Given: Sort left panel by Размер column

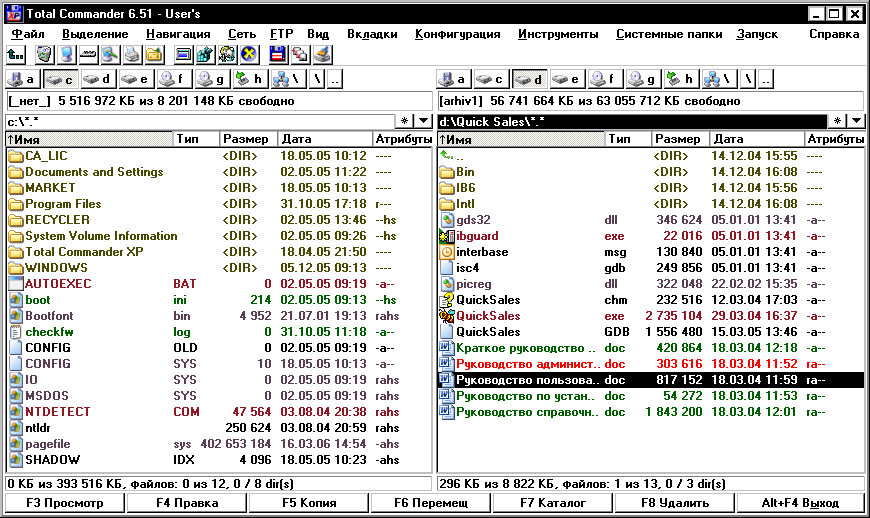Looking at the screenshot, I should tap(247, 139).
